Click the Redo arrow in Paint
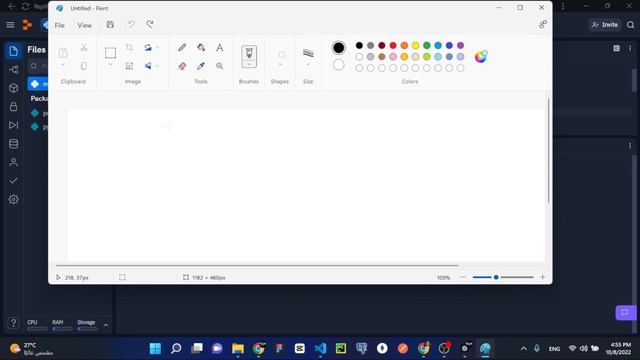 150,24
